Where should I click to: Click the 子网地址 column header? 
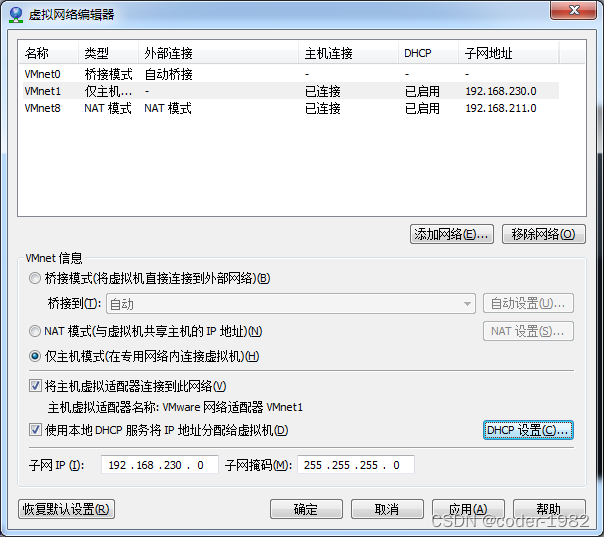click(509, 53)
